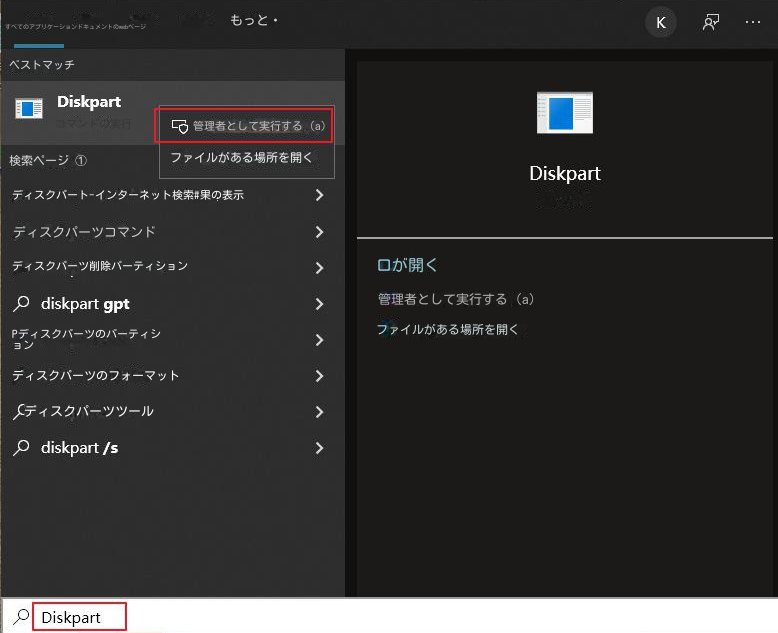
Task: Open the three-dot more options menu
Action: [x=753, y=23]
